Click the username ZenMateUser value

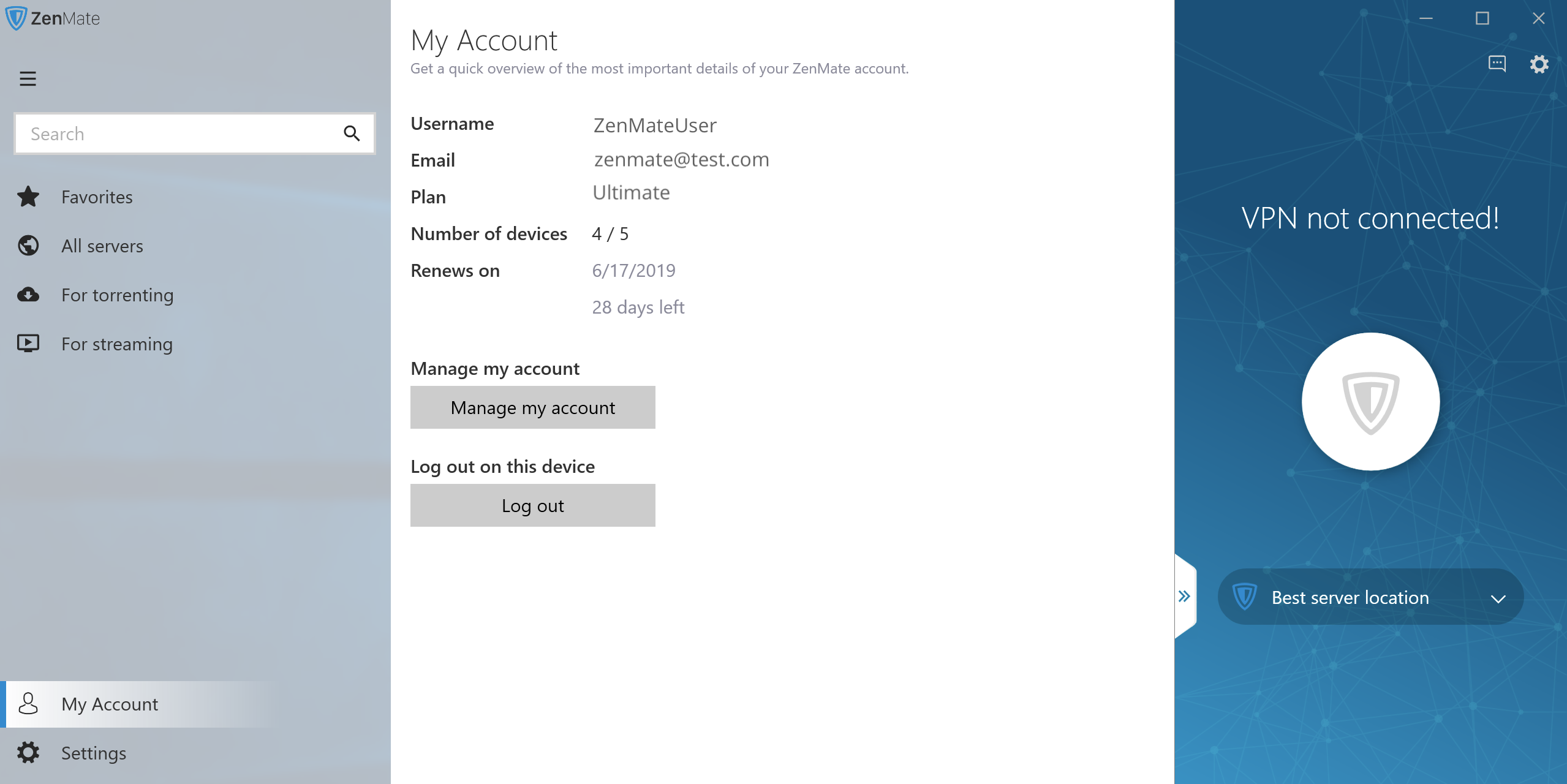655,125
